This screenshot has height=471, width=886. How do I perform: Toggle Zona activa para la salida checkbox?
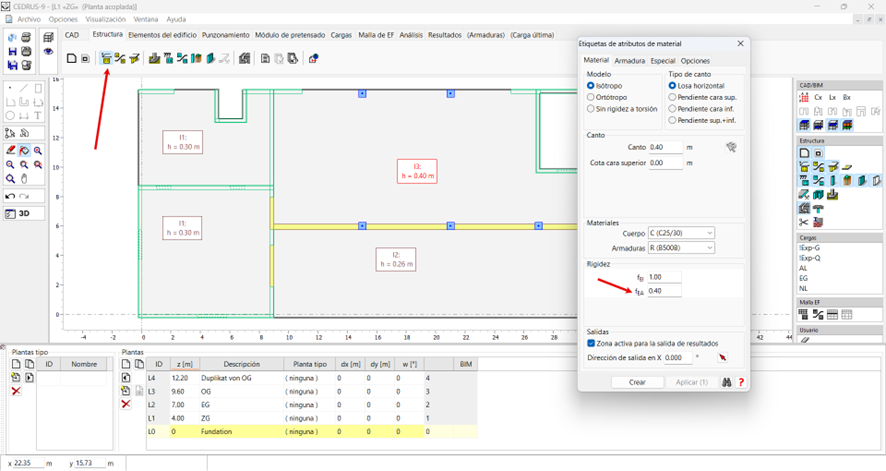click(x=591, y=343)
